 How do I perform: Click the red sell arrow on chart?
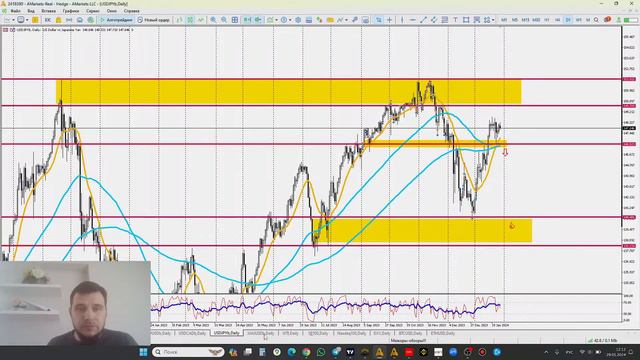click(x=505, y=152)
